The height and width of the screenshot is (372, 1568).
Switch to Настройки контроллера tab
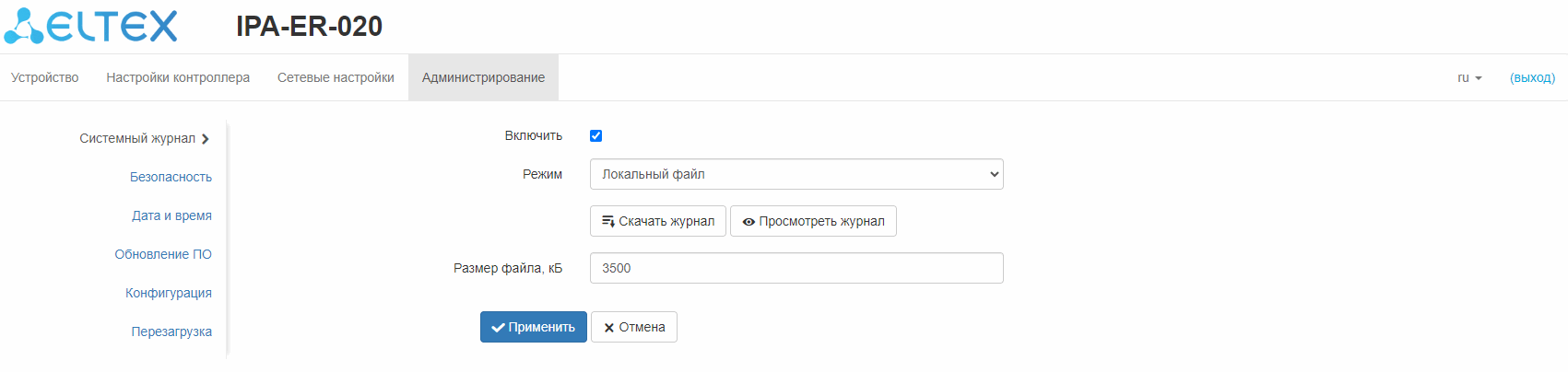(x=178, y=77)
